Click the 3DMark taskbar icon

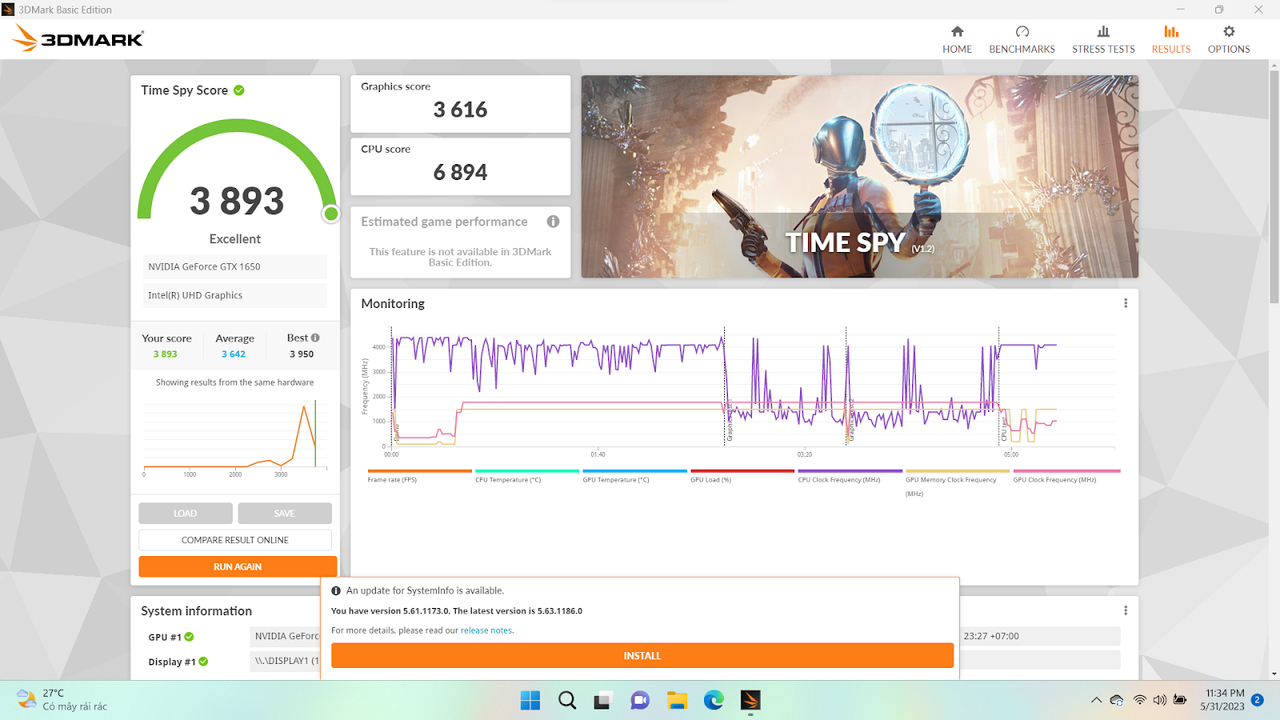[x=750, y=700]
